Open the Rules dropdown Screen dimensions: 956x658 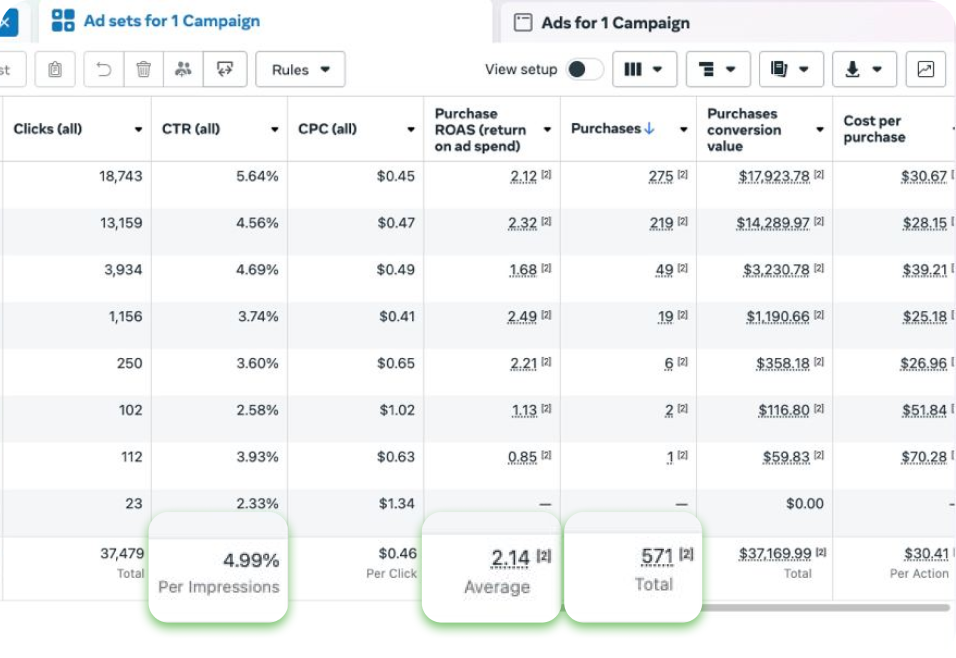pyautogui.click(x=300, y=69)
